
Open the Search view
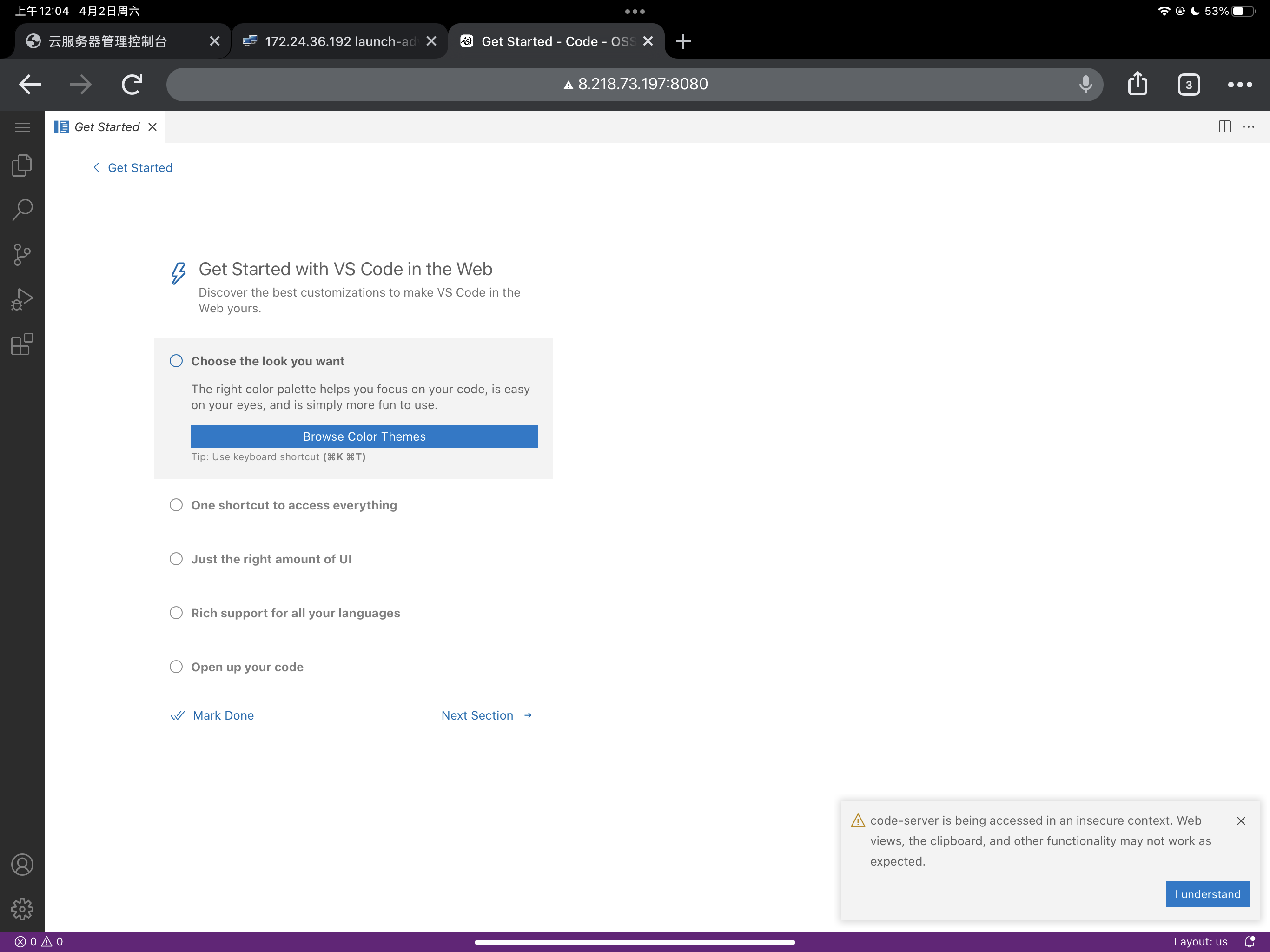[x=22, y=210]
